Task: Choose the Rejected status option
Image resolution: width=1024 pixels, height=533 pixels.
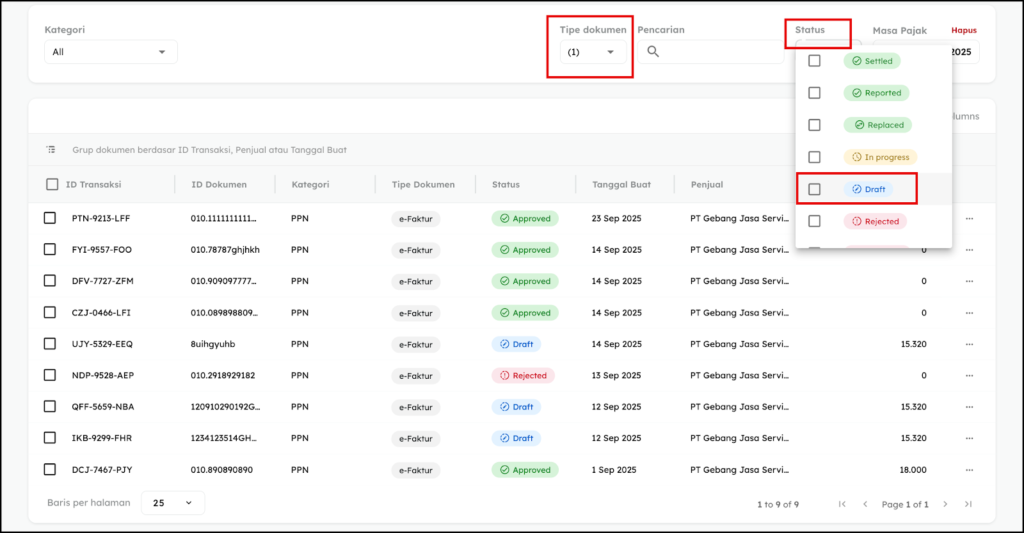Action: click(x=875, y=221)
